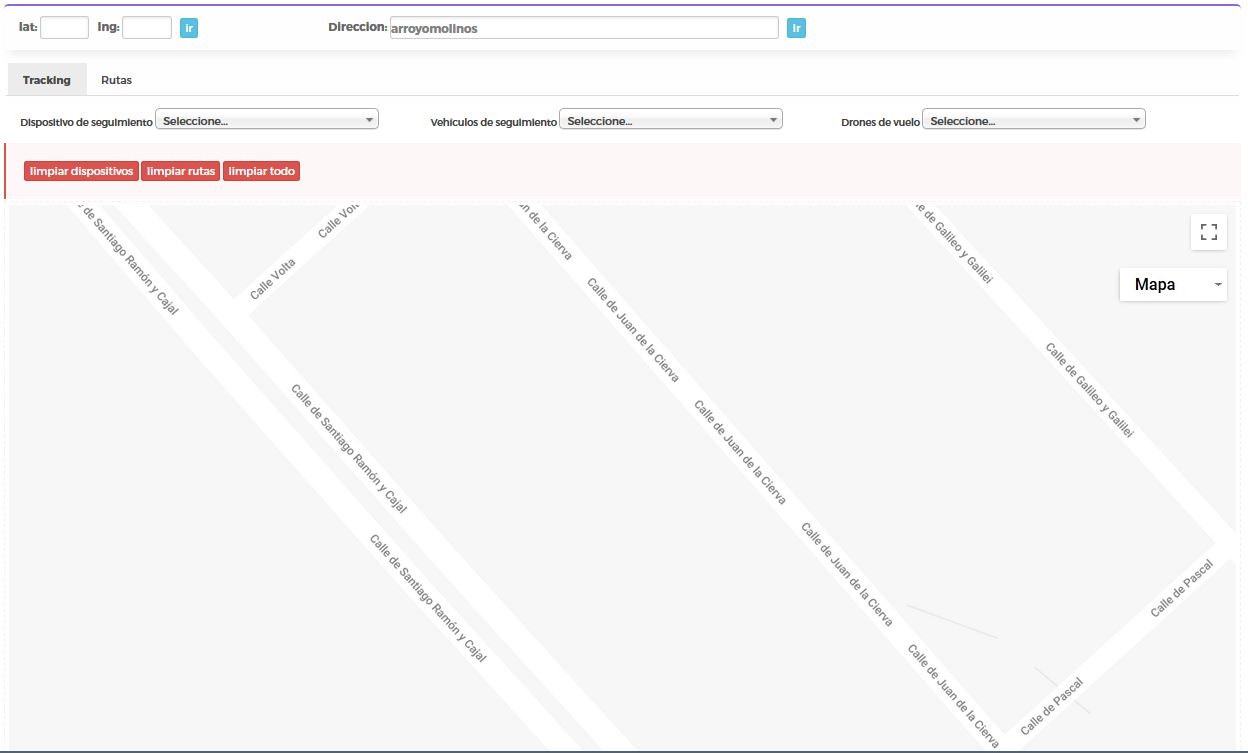Expand Vehiculos de seguimiento dropdown
The image size is (1248, 753).
point(670,120)
